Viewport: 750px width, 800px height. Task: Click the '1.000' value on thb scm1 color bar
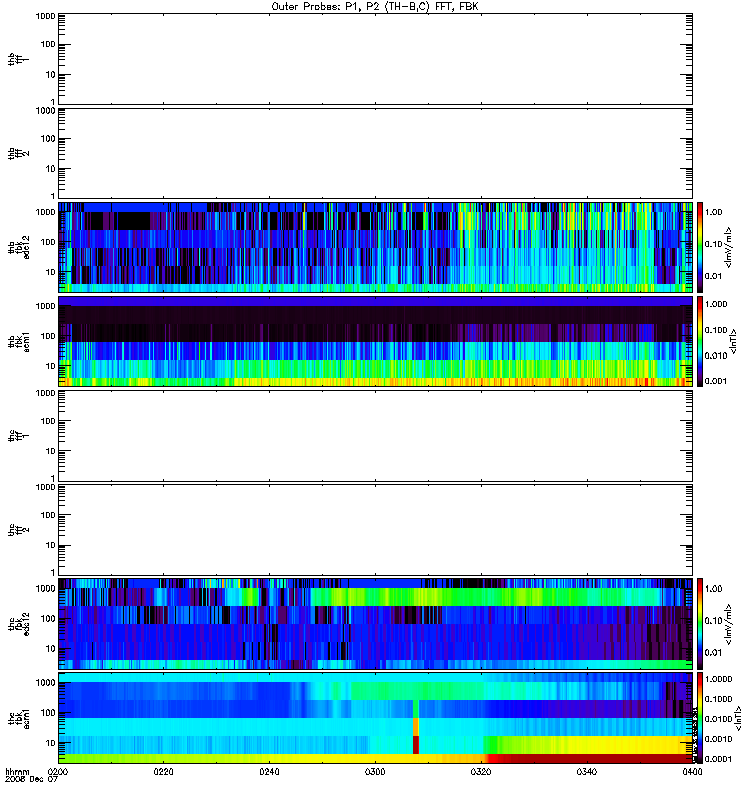pos(716,304)
